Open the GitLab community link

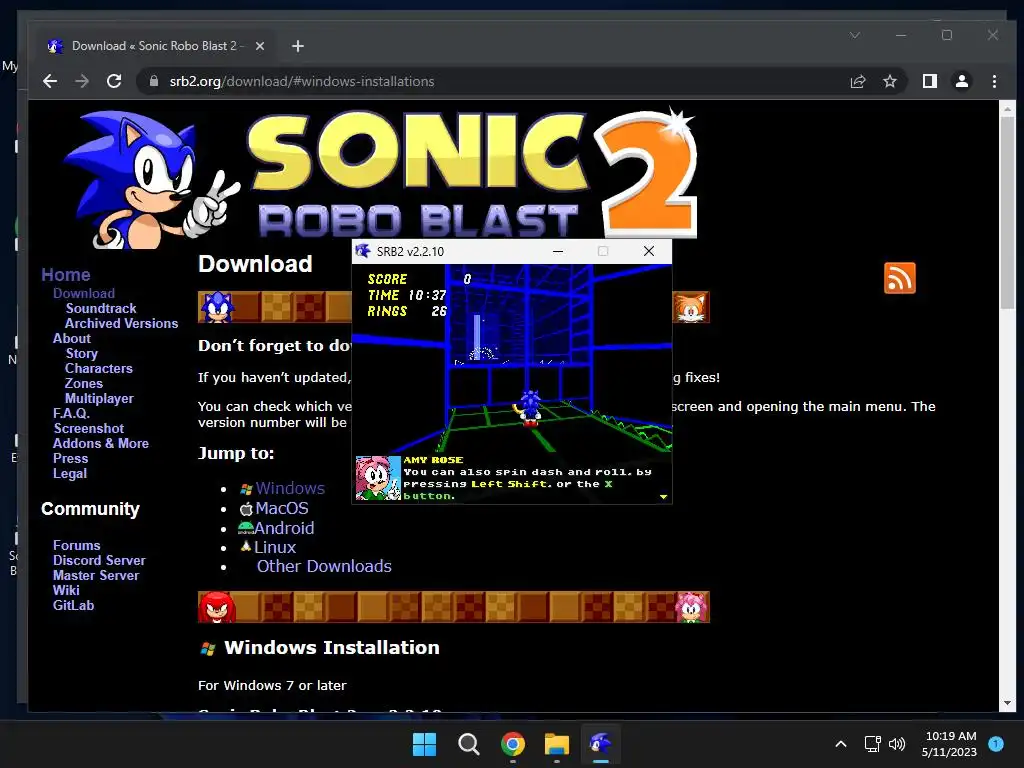pos(73,605)
